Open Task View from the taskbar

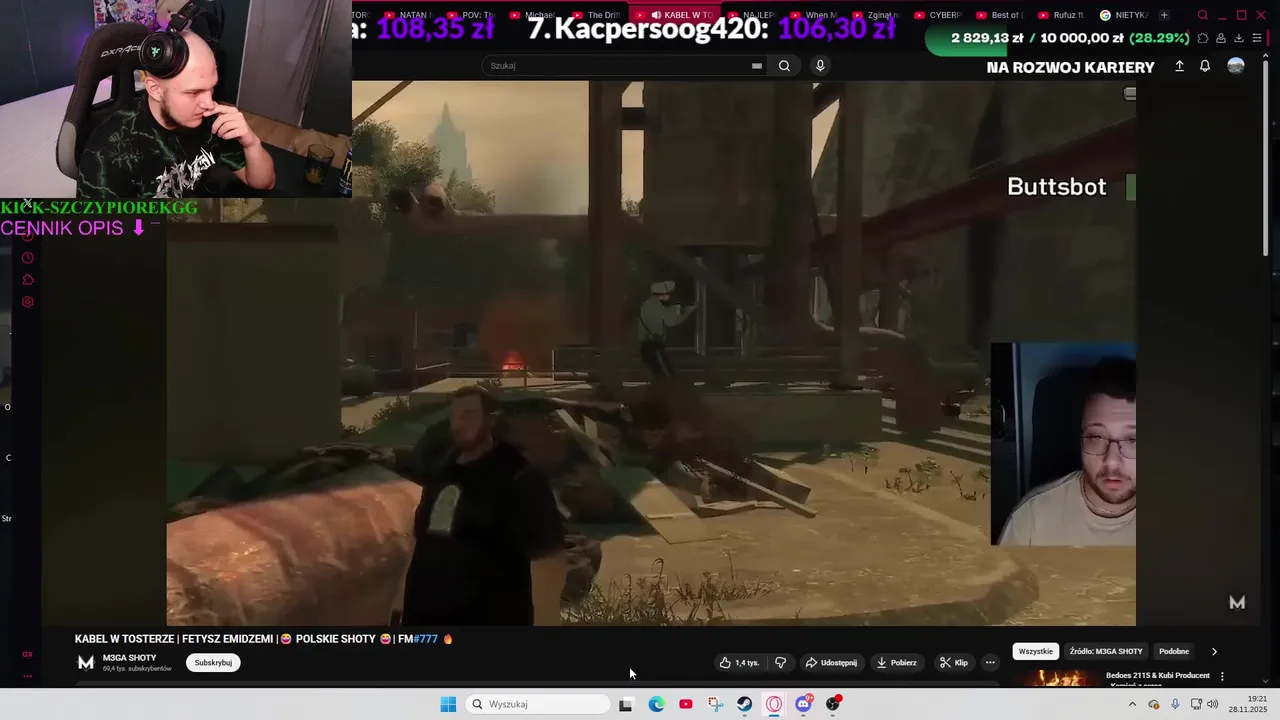point(625,704)
